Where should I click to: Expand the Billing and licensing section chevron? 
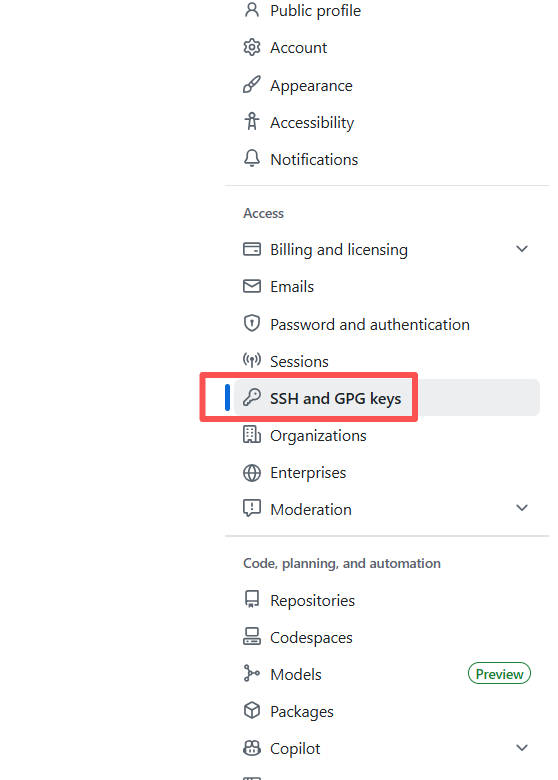point(522,249)
